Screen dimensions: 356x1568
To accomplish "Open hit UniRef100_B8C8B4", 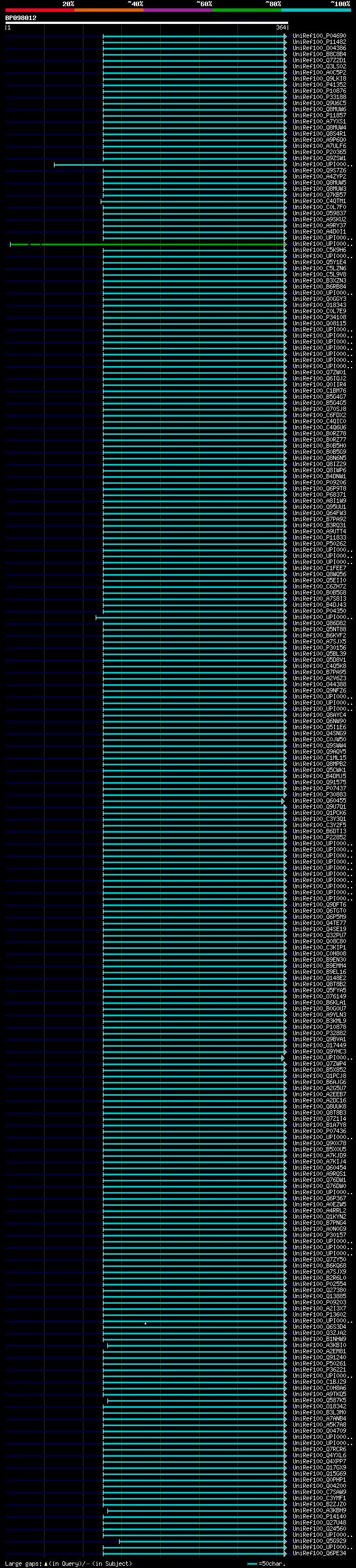I will (x=319, y=54).
